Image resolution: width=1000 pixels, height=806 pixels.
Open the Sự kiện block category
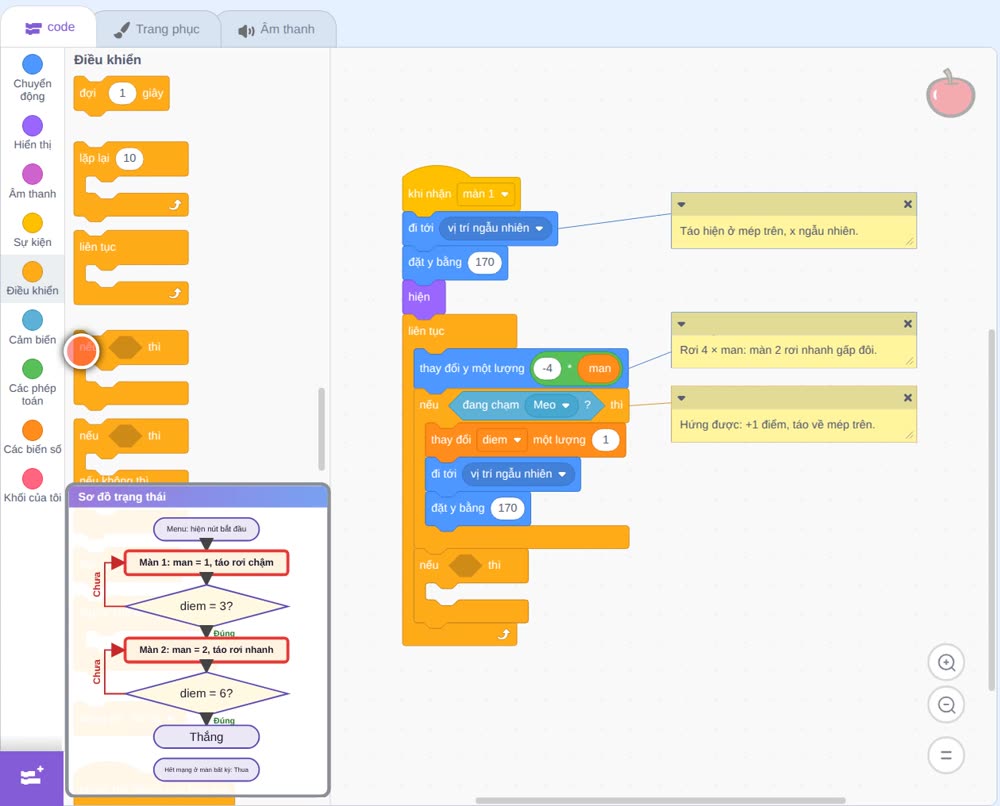point(33,230)
